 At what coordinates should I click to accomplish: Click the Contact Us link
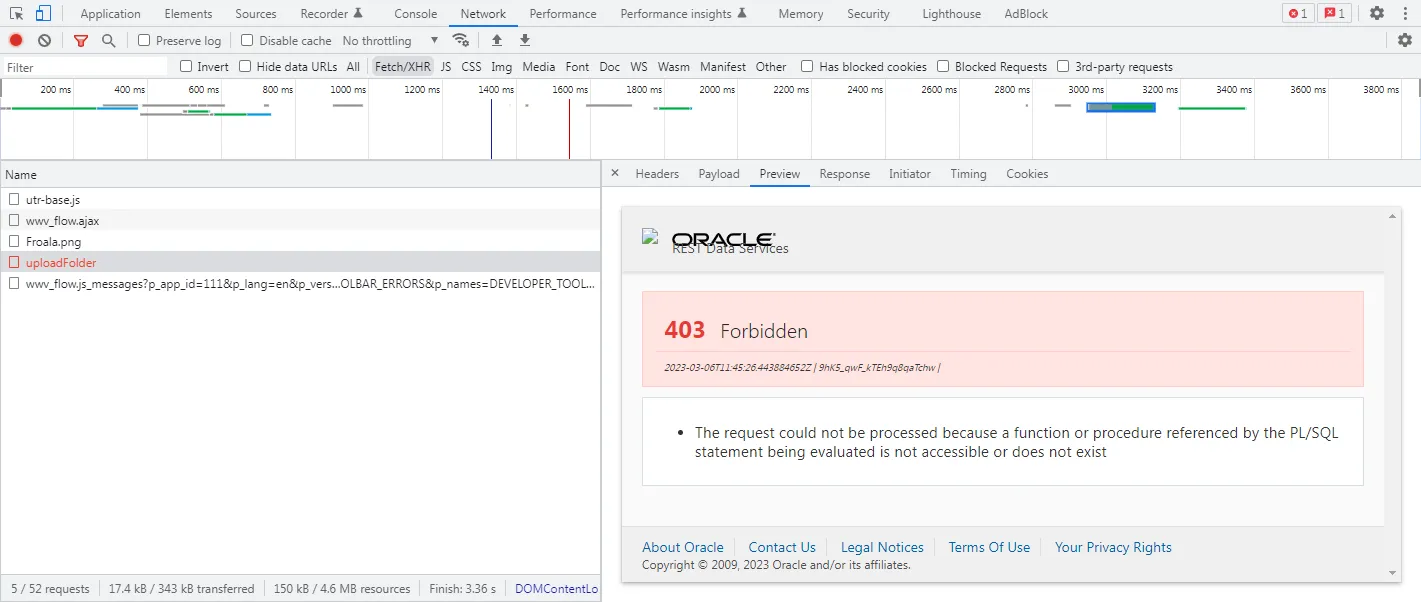coord(782,547)
